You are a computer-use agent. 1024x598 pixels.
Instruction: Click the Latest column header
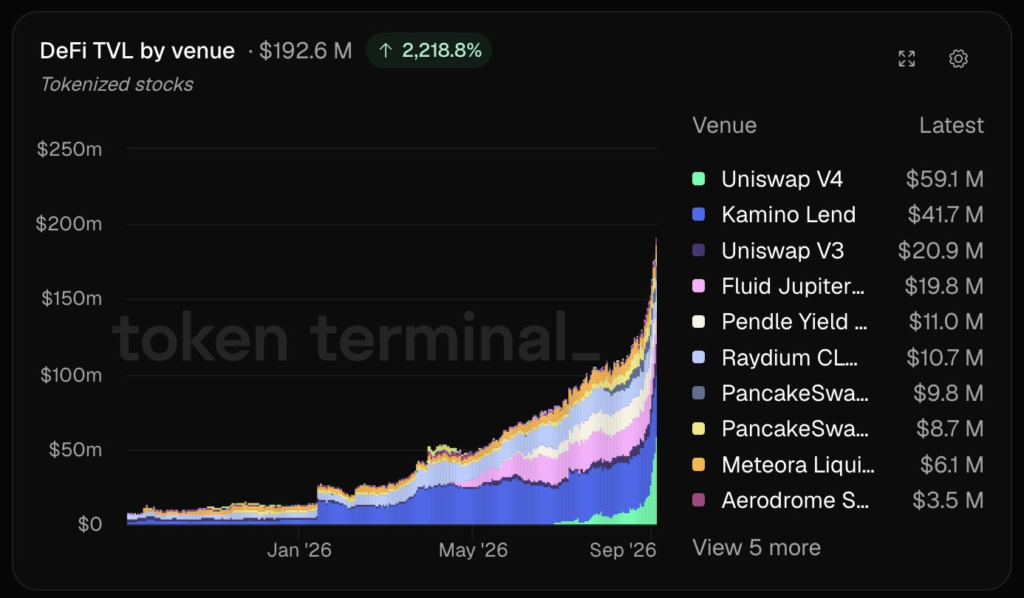(x=951, y=125)
